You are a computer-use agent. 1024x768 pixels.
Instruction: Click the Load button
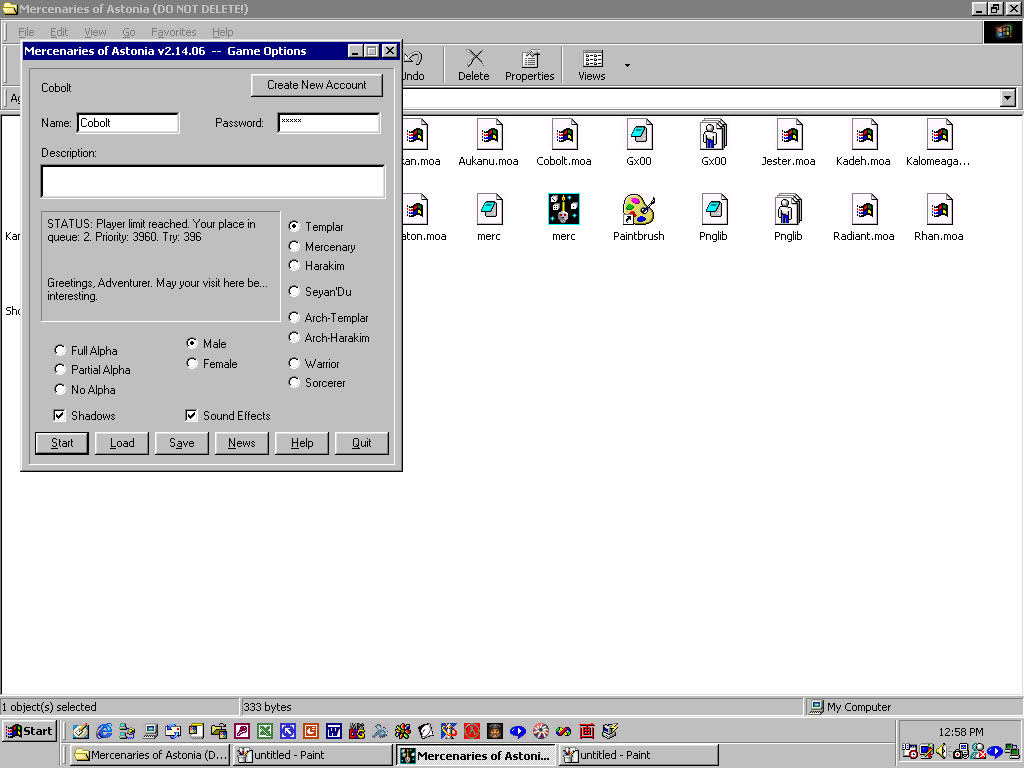pos(122,443)
